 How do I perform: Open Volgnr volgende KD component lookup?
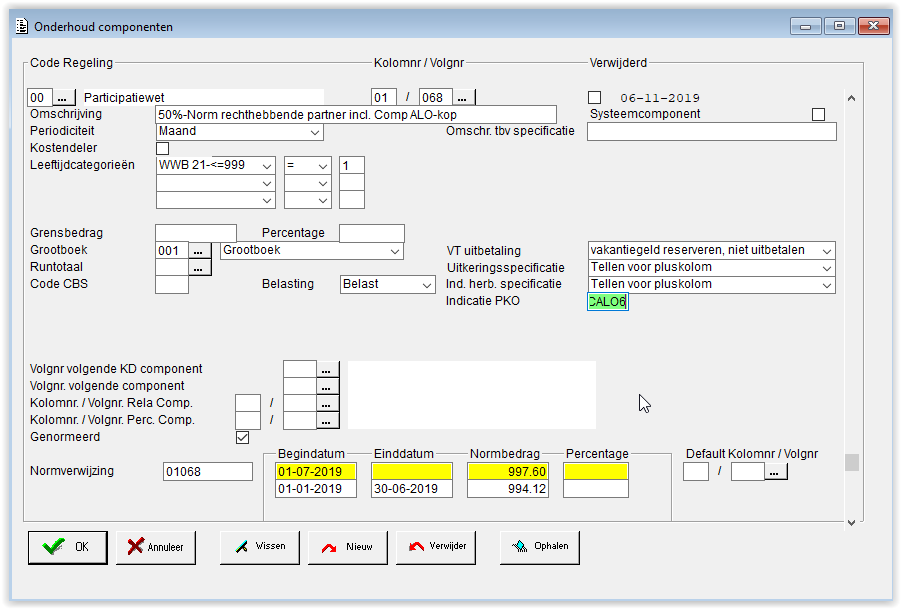click(x=327, y=370)
